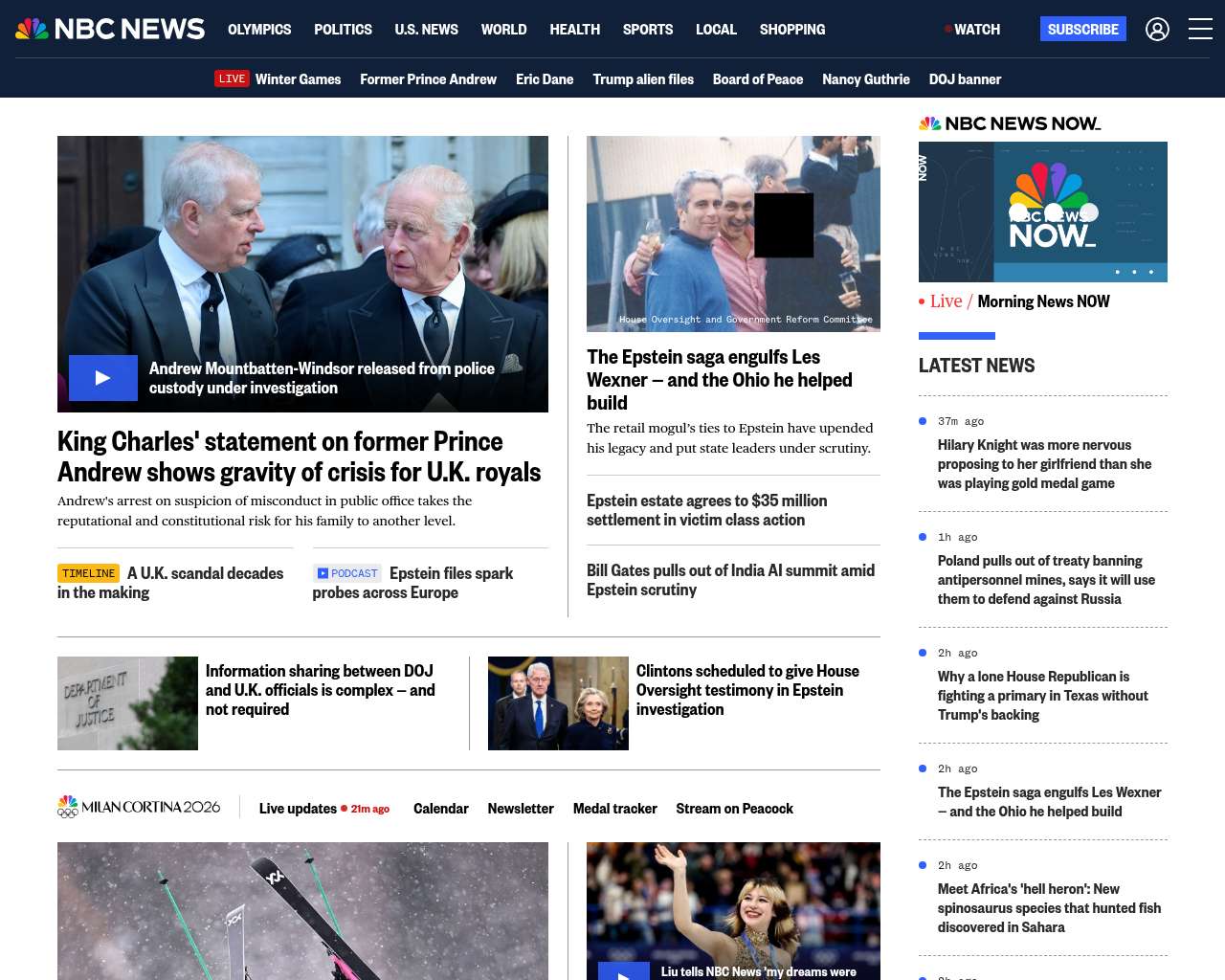Click the Milan Cortina 2026 logo
This screenshot has width=1225, height=980.
tap(139, 808)
